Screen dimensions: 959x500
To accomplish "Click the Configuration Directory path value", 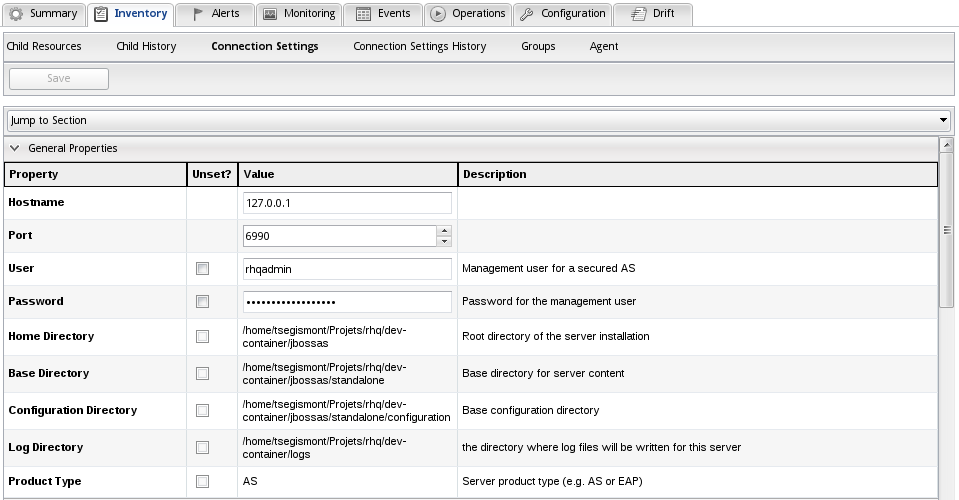I will click(346, 411).
